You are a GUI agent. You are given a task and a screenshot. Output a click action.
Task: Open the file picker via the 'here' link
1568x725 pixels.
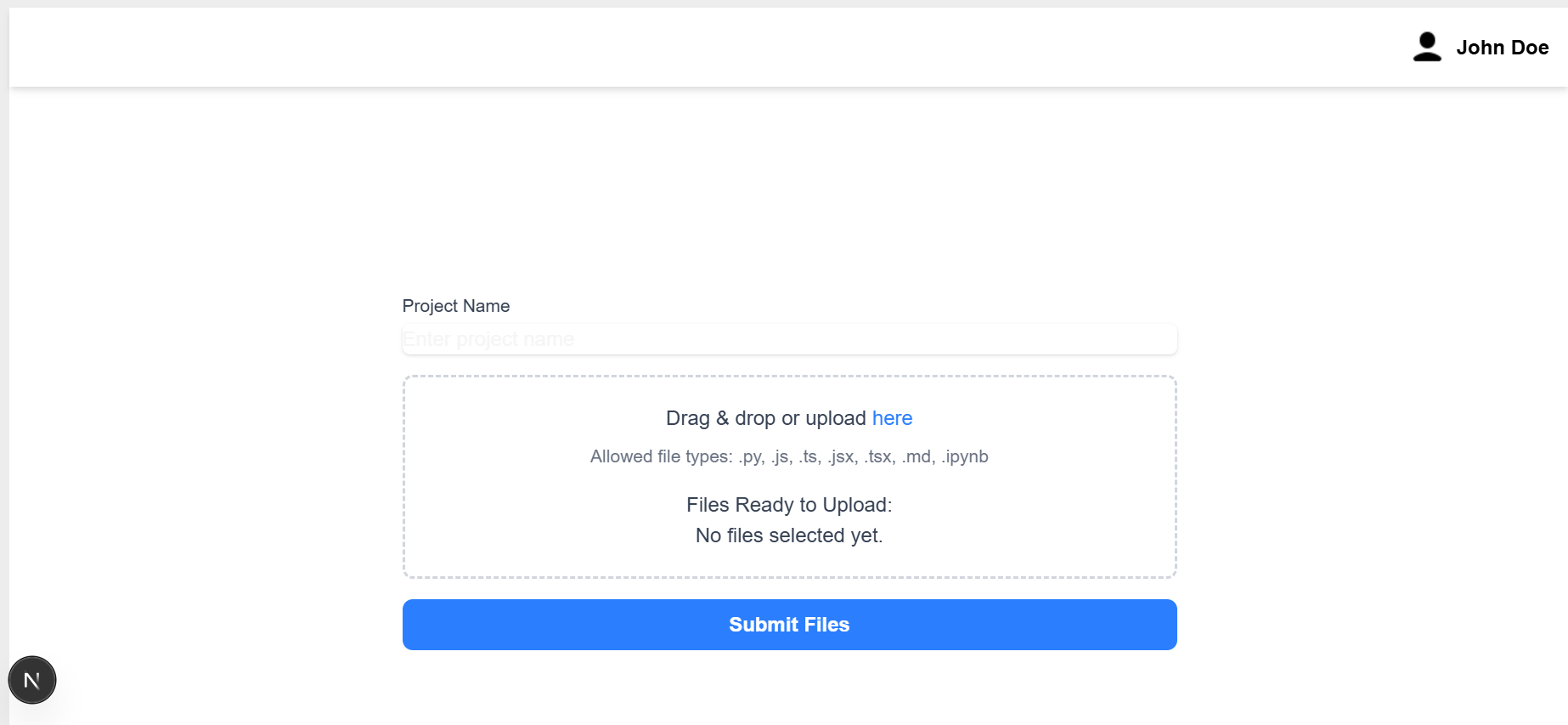(892, 418)
